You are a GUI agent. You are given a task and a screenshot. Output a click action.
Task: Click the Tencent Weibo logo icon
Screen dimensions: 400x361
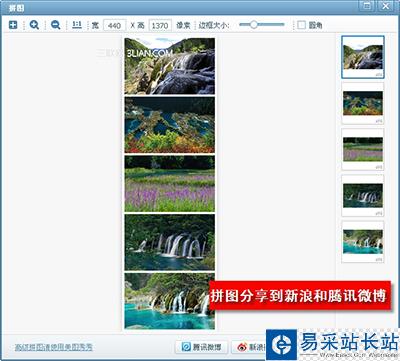pyautogui.click(x=186, y=347)
